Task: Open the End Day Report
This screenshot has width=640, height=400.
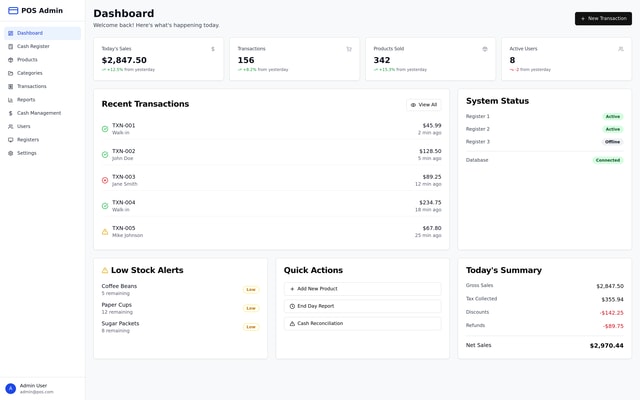Action: point(362,306)
